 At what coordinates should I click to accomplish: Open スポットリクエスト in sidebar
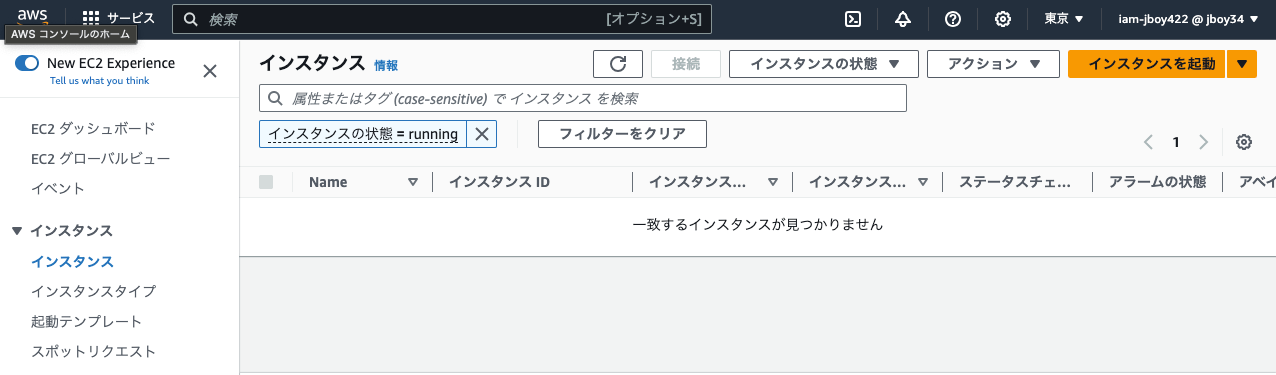93,351
